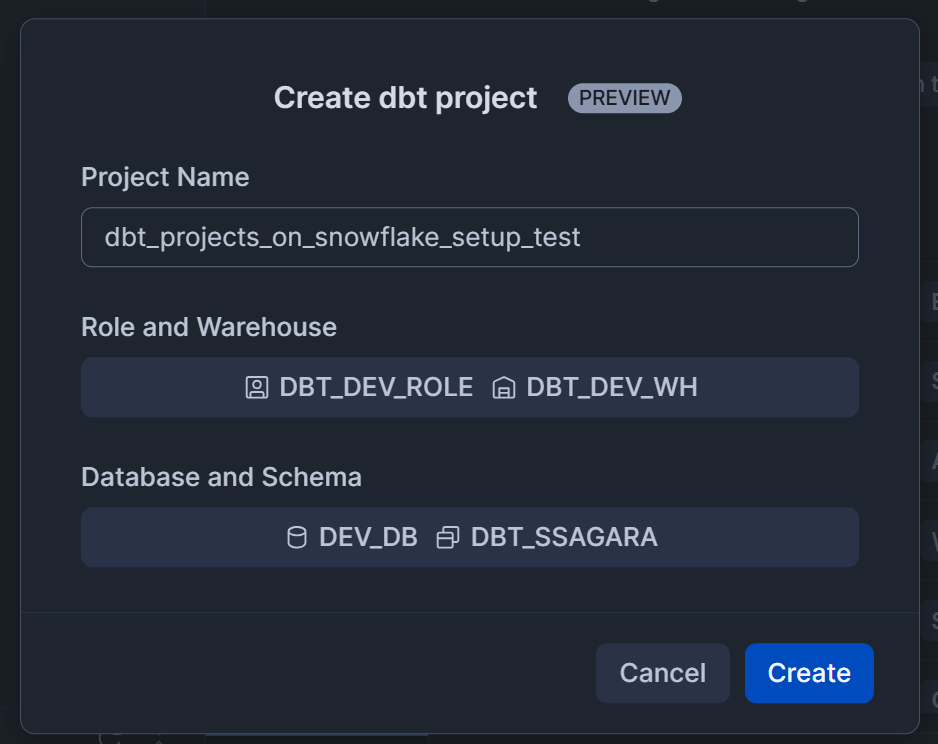Select the DBT_DEV_WH warehouse text
The height and width of the screenshot is (744, 938).
612,388
